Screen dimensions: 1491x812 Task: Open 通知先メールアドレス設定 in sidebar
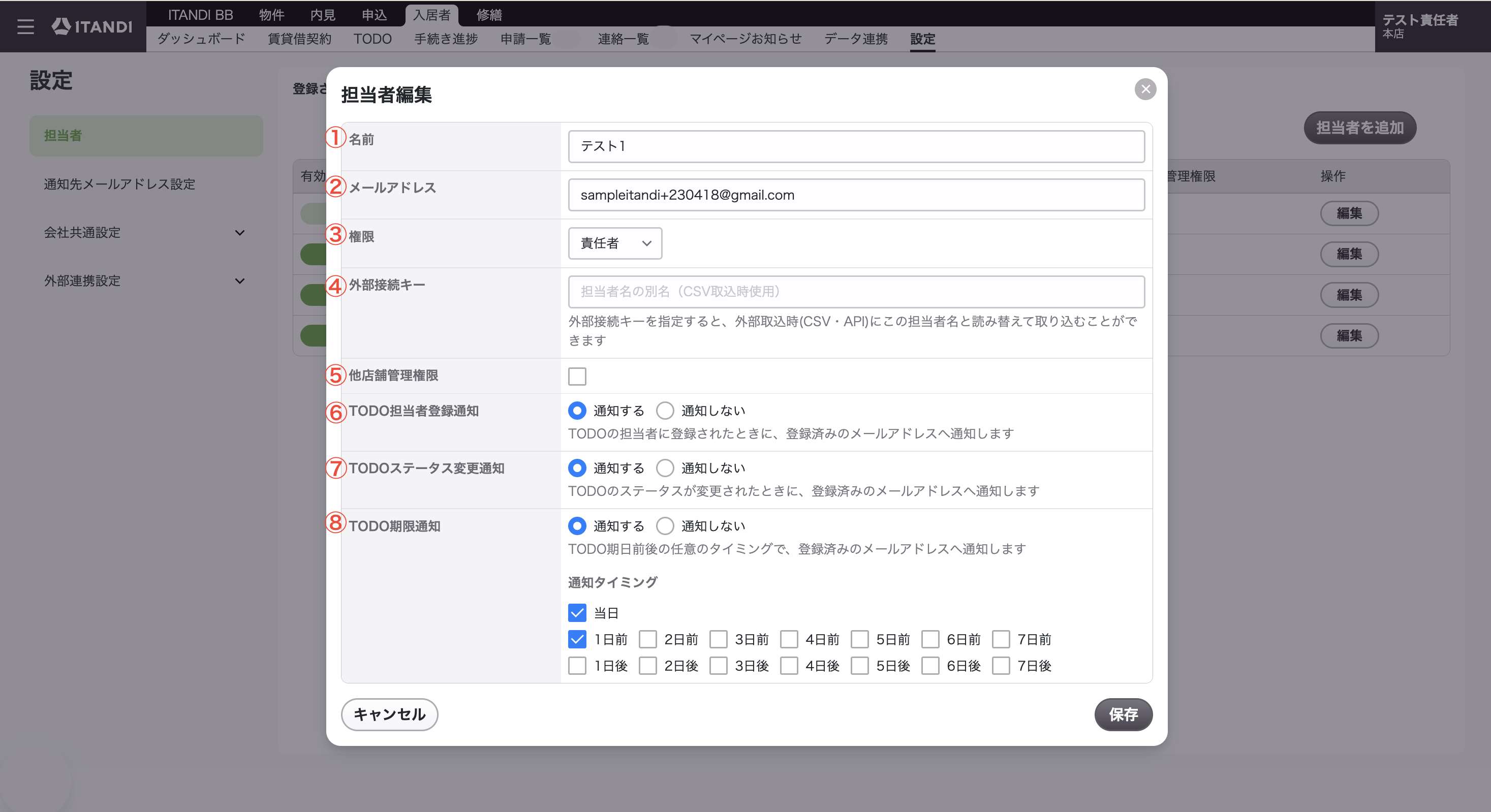(146, 184)
